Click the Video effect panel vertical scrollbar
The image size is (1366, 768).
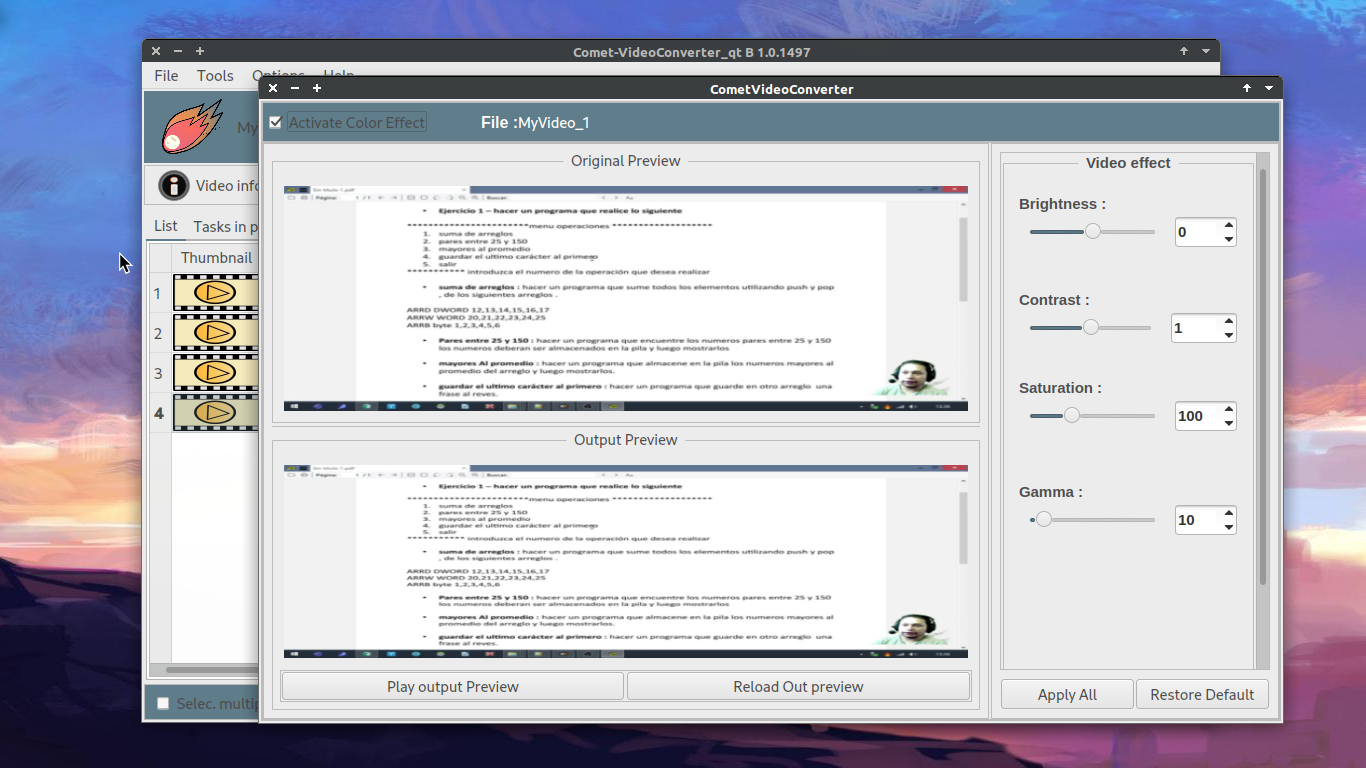tap(1263, 376)
